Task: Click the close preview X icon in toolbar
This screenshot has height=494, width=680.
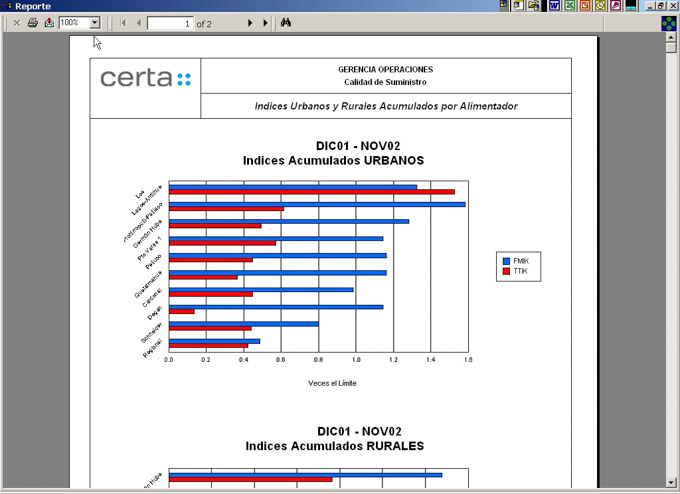Action: coord(16,22)
